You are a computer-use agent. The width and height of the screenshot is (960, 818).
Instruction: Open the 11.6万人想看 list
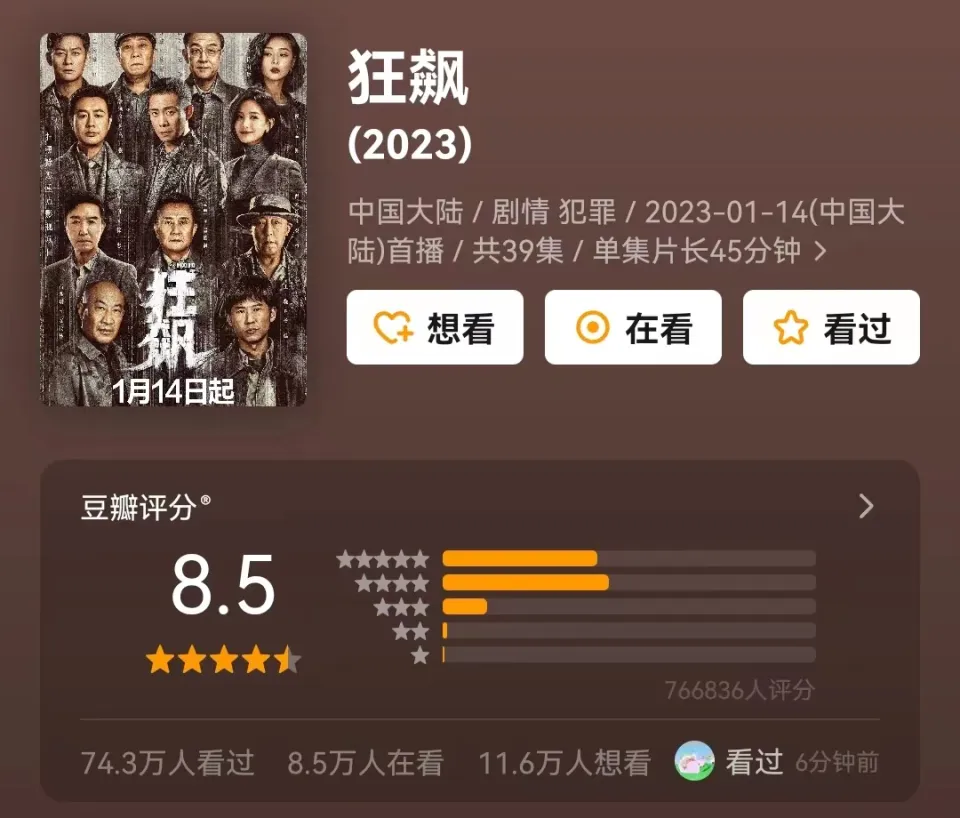tap(564, 763)
